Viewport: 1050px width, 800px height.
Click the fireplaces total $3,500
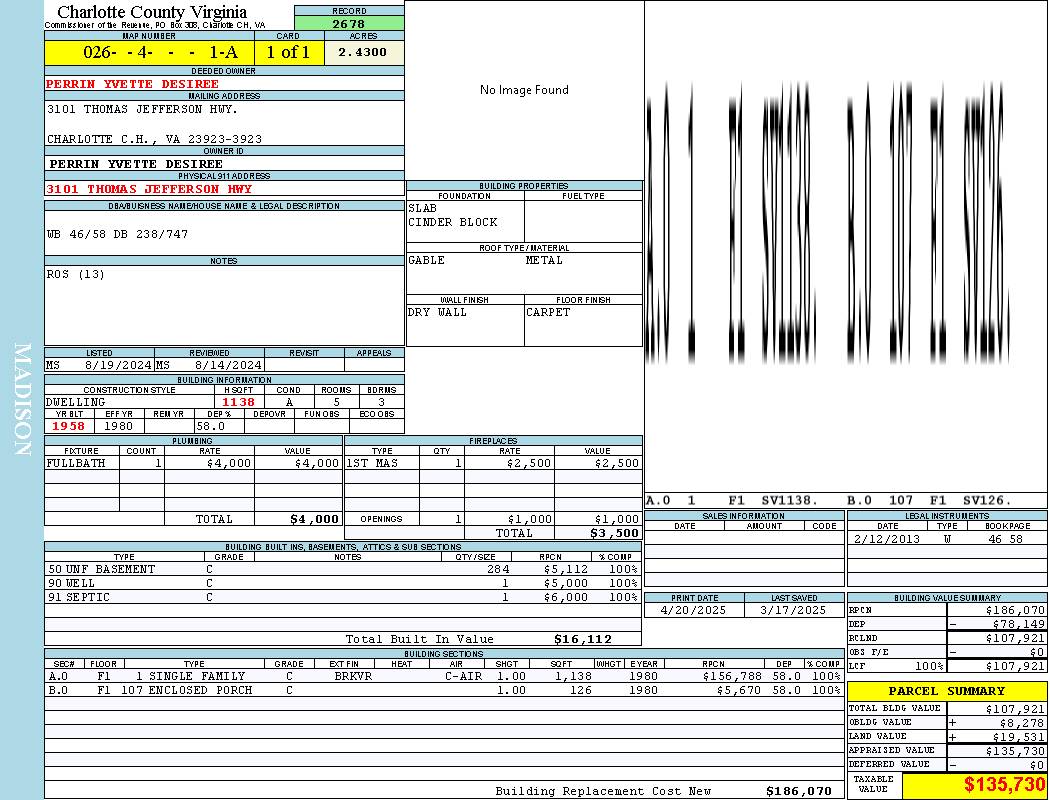[614, 533]
